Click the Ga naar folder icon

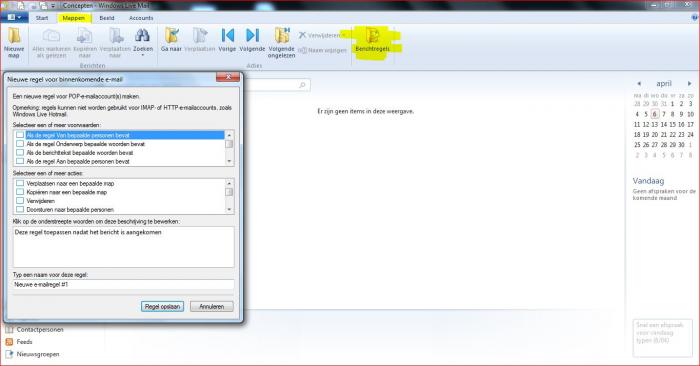pyautogui.click(x=171, y=36)
